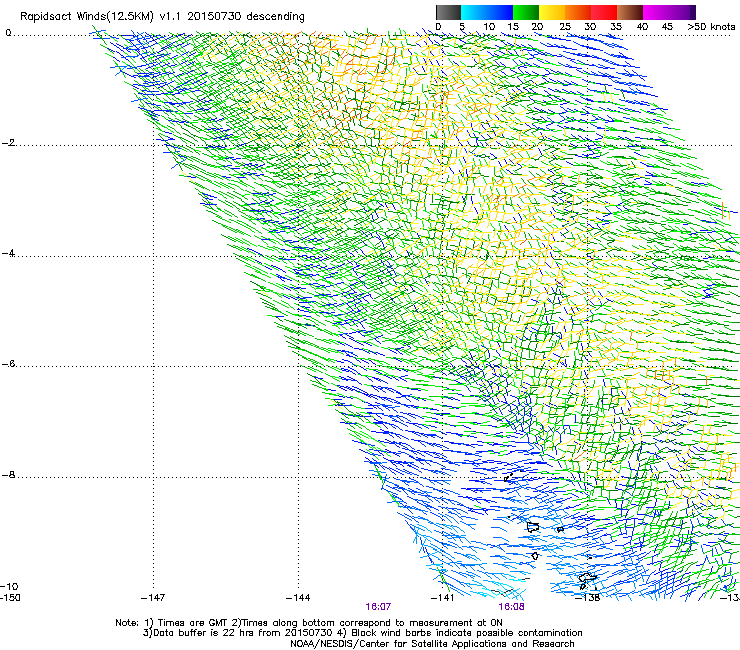Click the "-138" longitude axis label

tap(588, 598)
